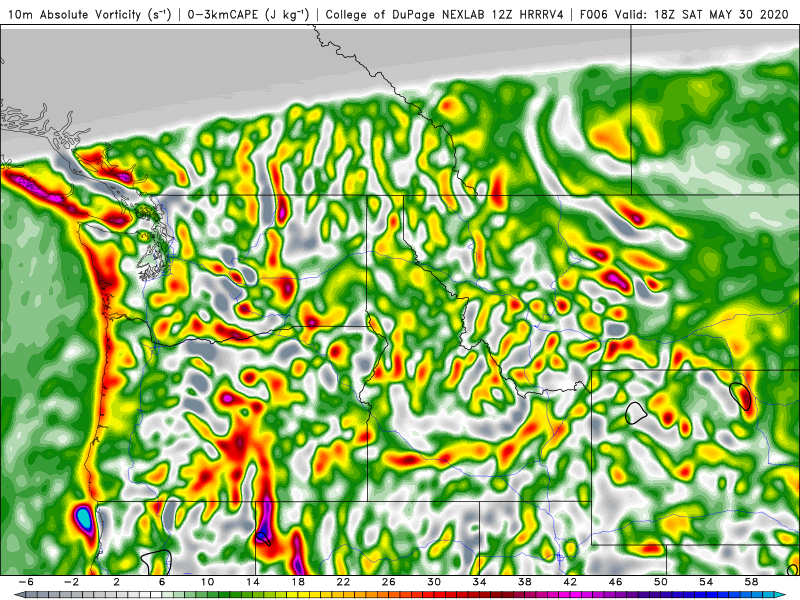This screenshot has height=600, width=800.
Task: Click the 'F006' forecast hour text
Action: [x=594, y=15]
